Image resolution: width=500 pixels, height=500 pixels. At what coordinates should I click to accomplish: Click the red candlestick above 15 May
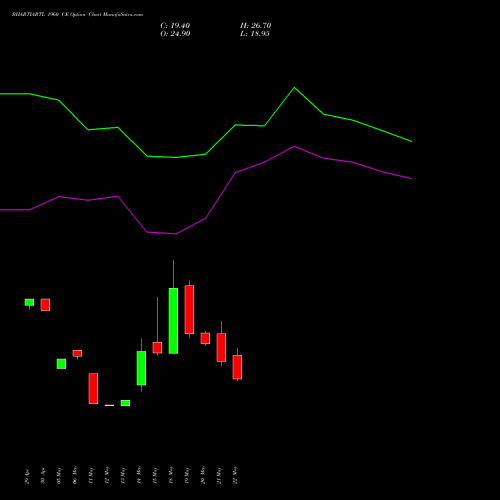tap(157, 348)
